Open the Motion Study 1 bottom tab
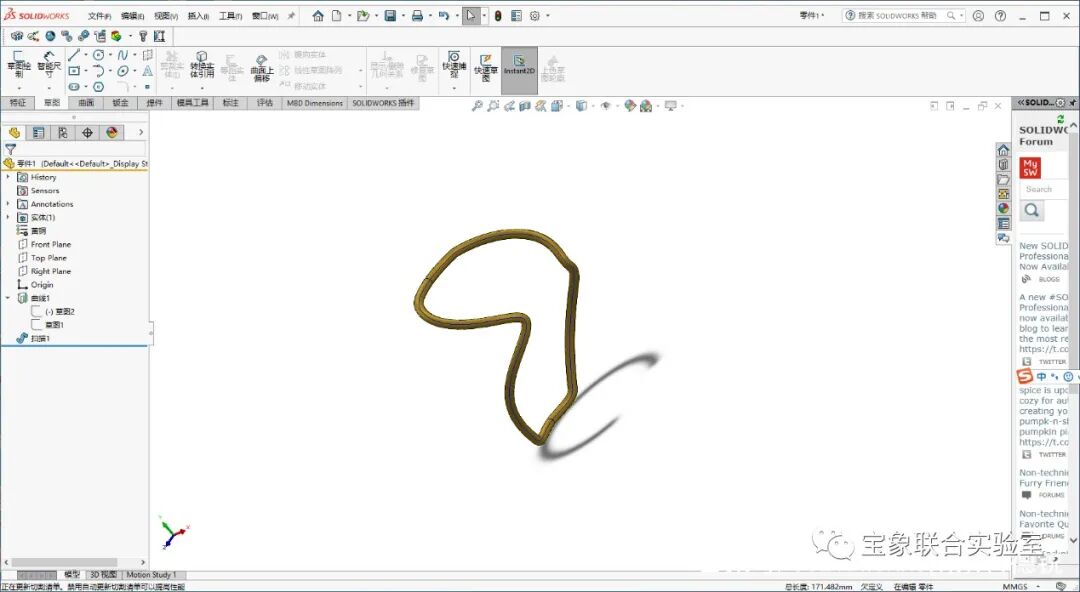This screenshot has width=1080, height=592. pyautogui.click(x=151, y=575)
